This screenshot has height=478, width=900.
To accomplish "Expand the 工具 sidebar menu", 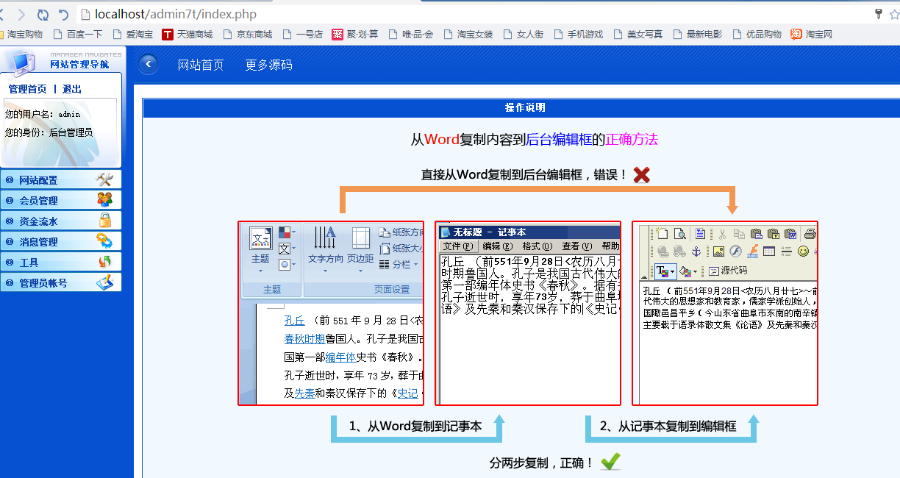I will [61, 262].
